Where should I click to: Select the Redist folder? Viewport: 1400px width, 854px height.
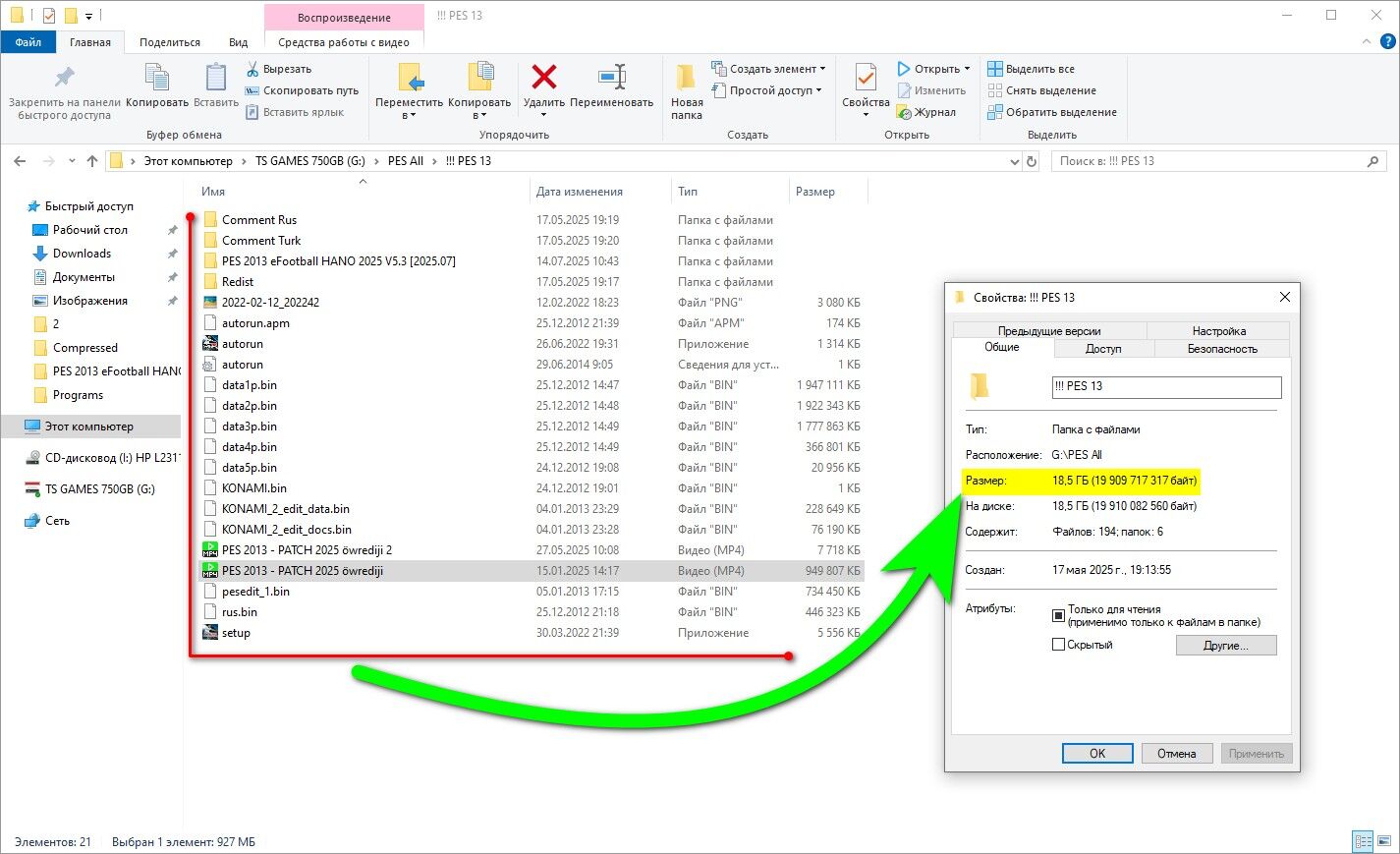(238, 282)
